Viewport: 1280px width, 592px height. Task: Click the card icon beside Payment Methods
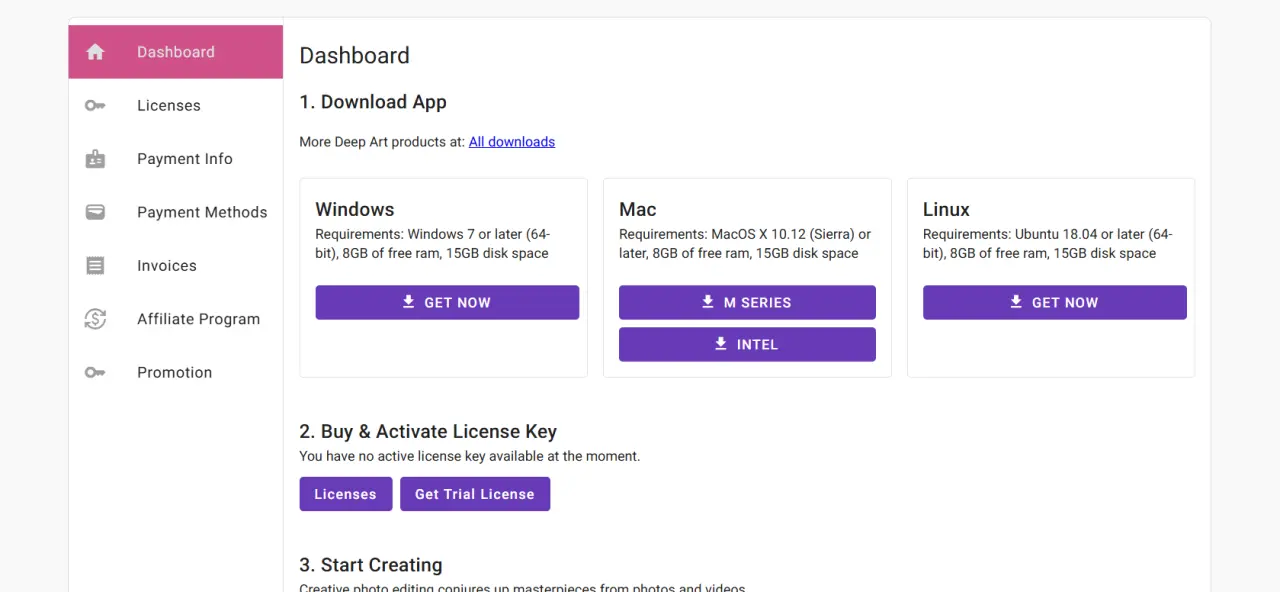95,212
